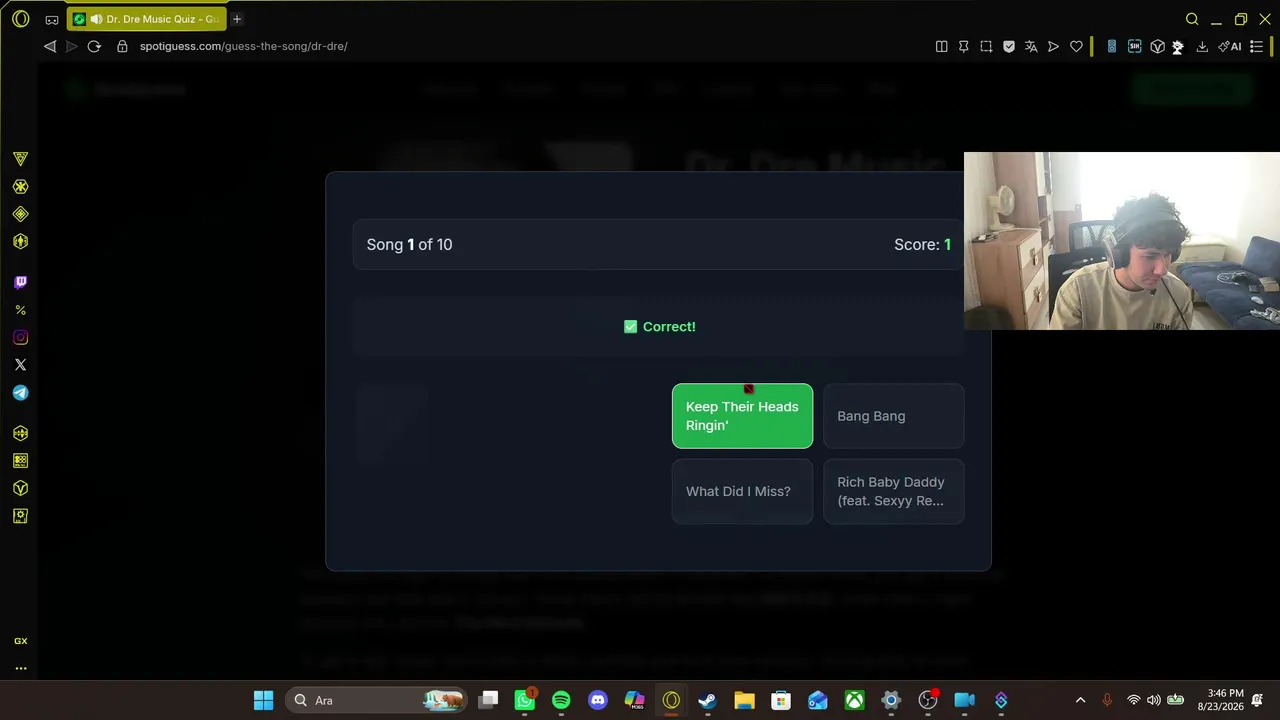Open Discord from the taskbar
Screen dimensions: 1280x720
598,700
